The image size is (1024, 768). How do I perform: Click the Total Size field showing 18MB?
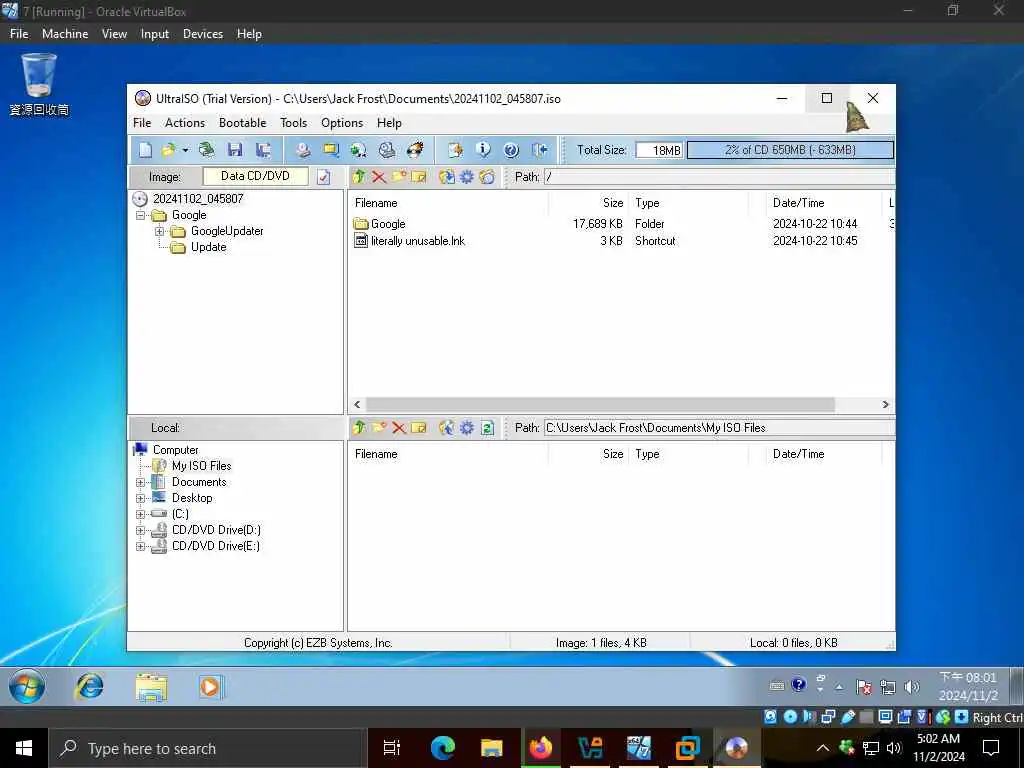[659, 150]
